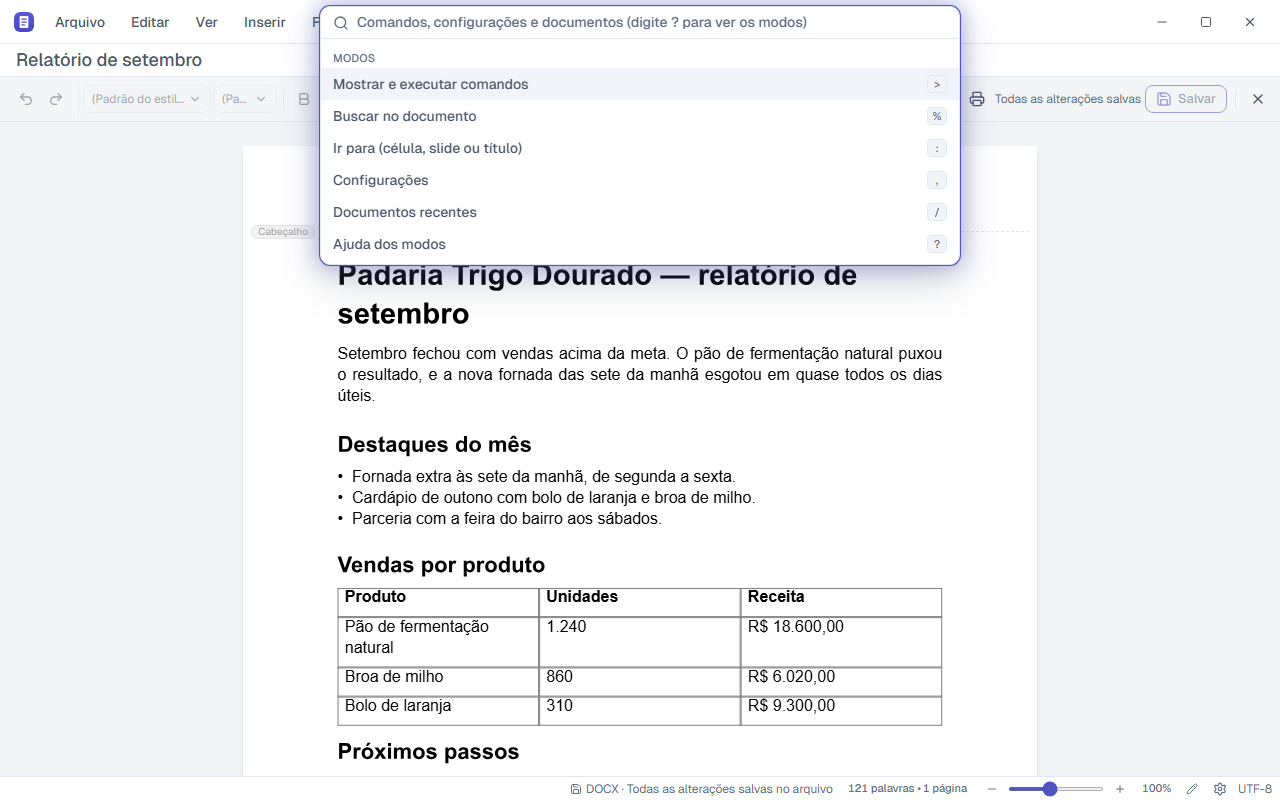This screenshot has height=800, width=1280.
Task: Click the '>' shortcut key badge
Action: click(x=937, y=84)
